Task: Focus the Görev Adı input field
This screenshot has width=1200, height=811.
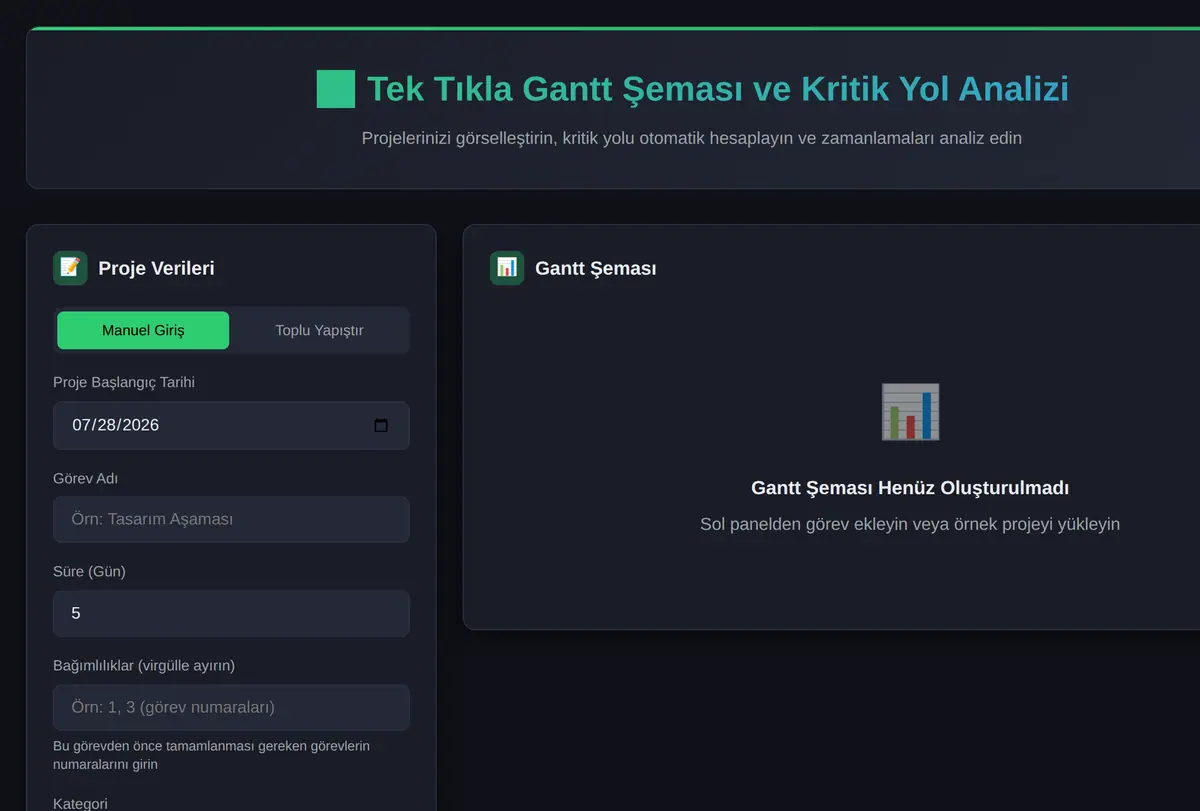Action: (231, 519)
